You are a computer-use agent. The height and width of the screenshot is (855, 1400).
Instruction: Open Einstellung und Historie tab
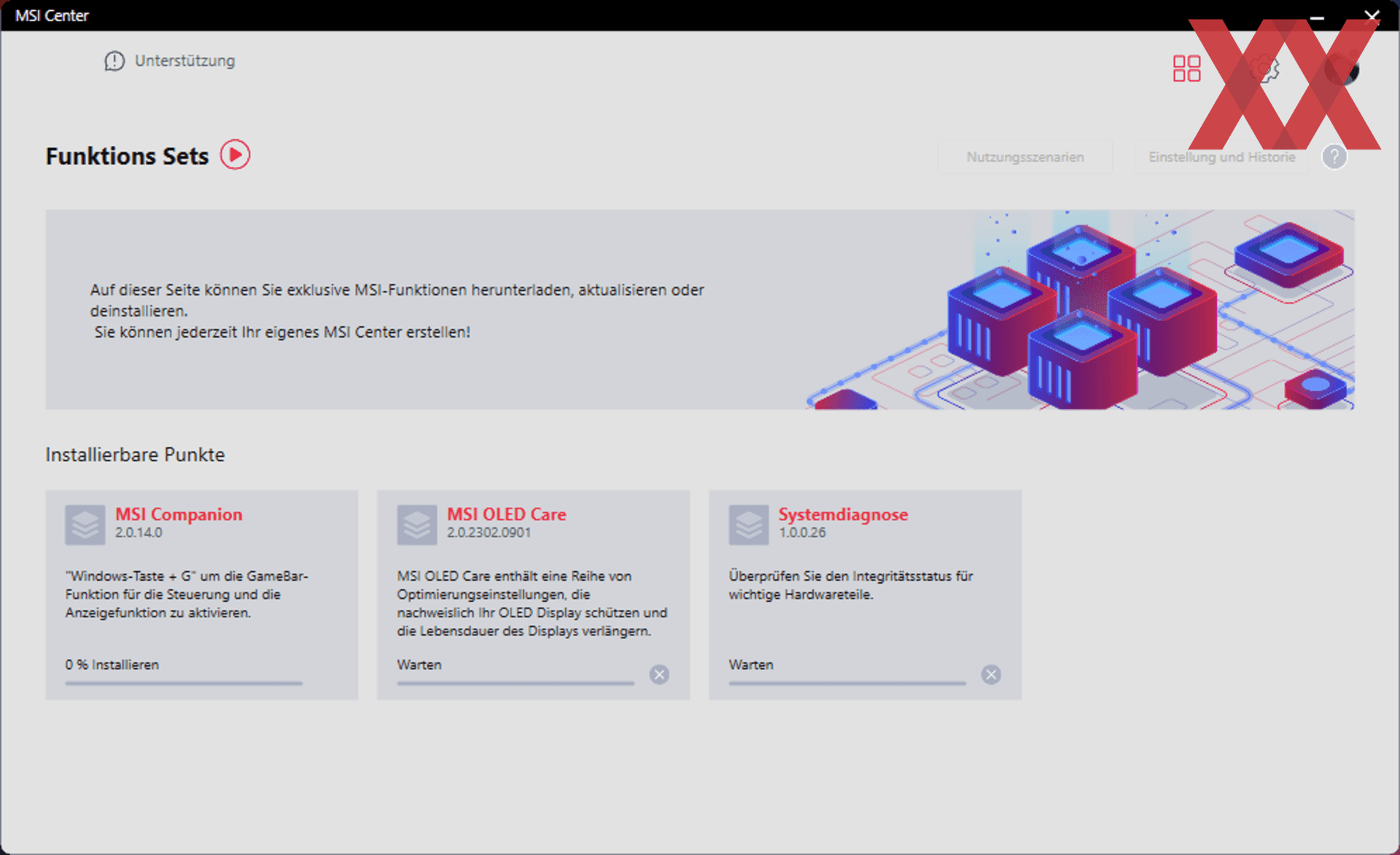(1222, 157)
